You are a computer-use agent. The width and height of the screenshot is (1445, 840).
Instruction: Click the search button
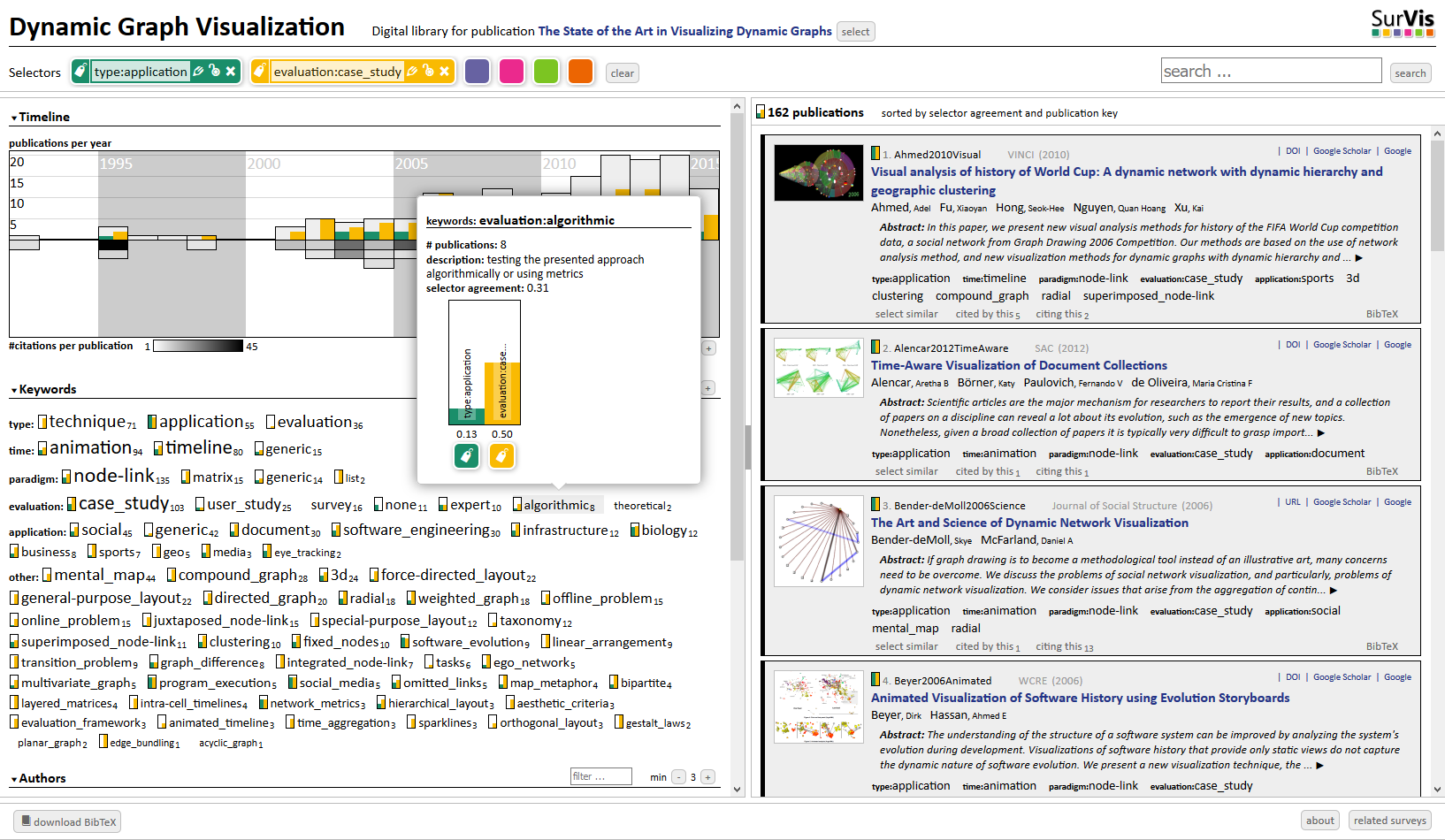(1411, 73)
